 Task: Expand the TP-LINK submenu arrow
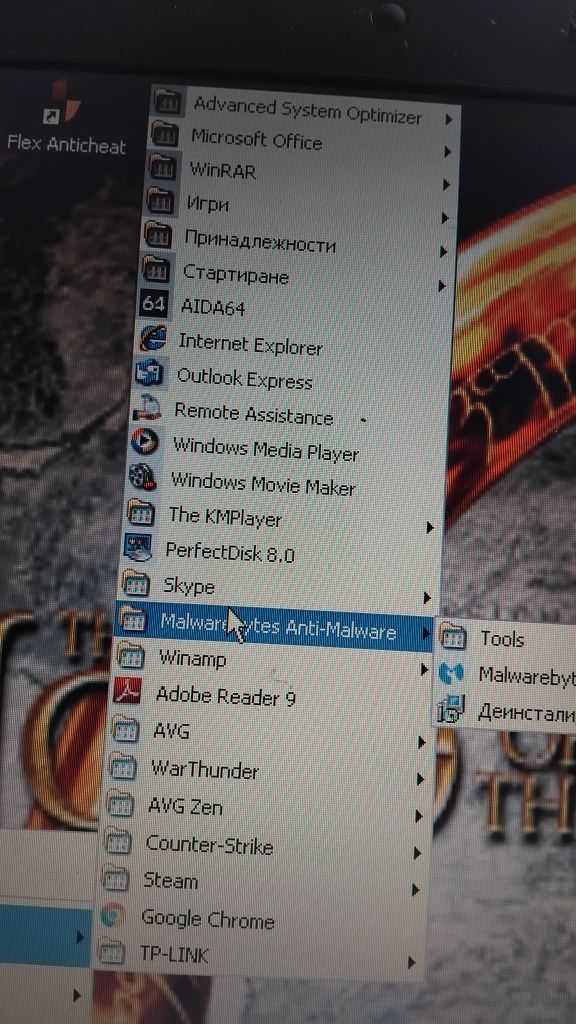411,962
